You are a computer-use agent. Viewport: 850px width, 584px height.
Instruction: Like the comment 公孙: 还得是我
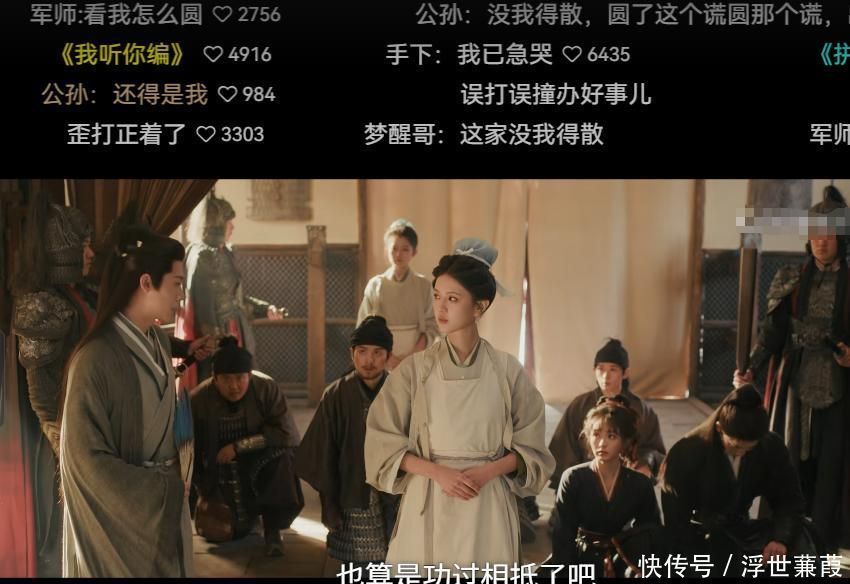[227, 94]
